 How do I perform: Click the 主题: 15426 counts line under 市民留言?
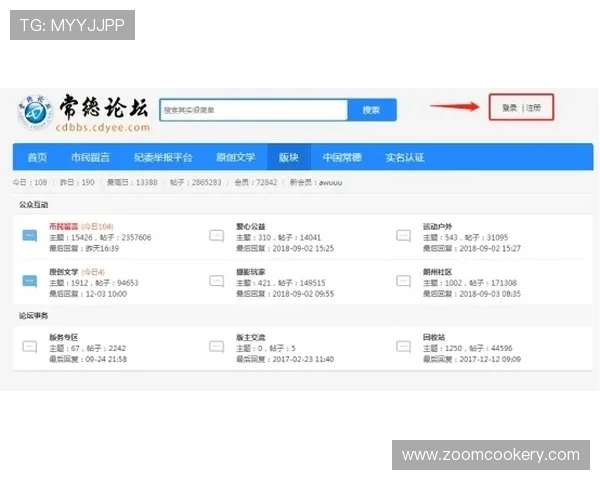100,237
